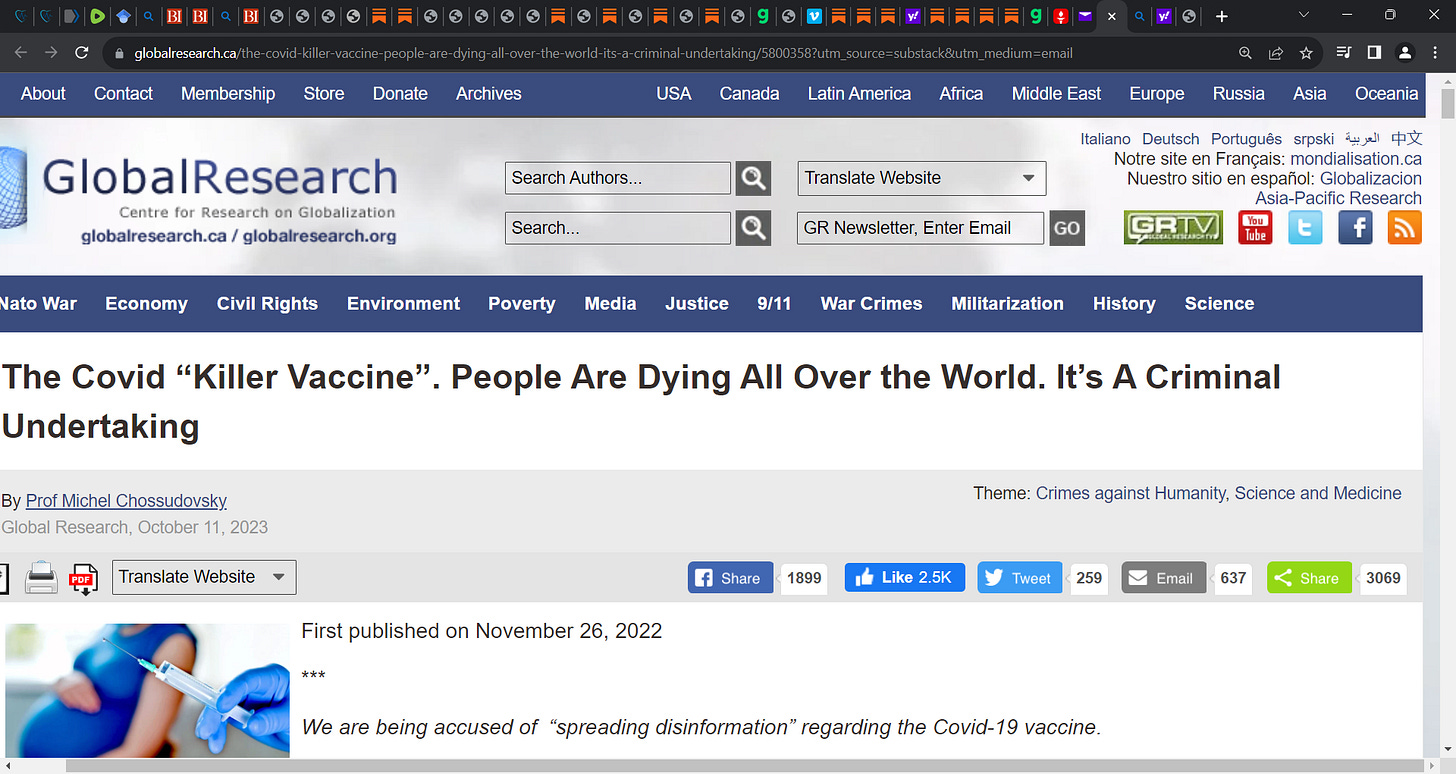Click the grey Email share button
Screen dimensions: 1456x774
pos(1164,578)
